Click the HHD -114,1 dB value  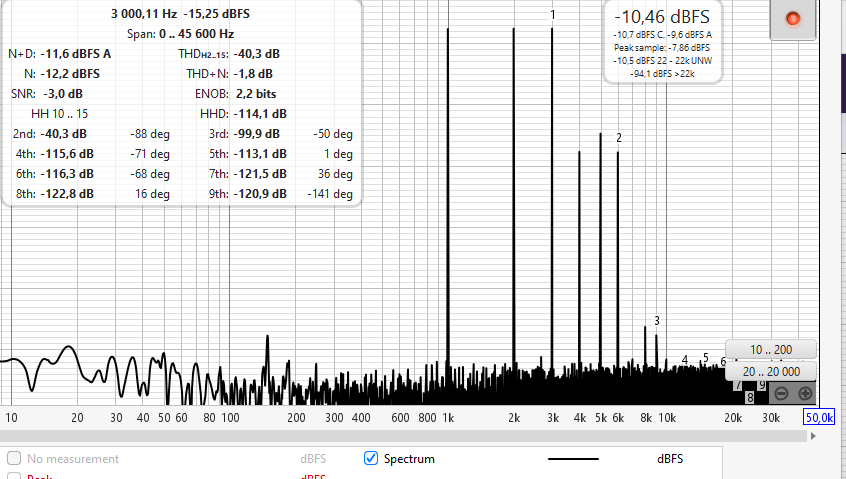click(260, 113)
